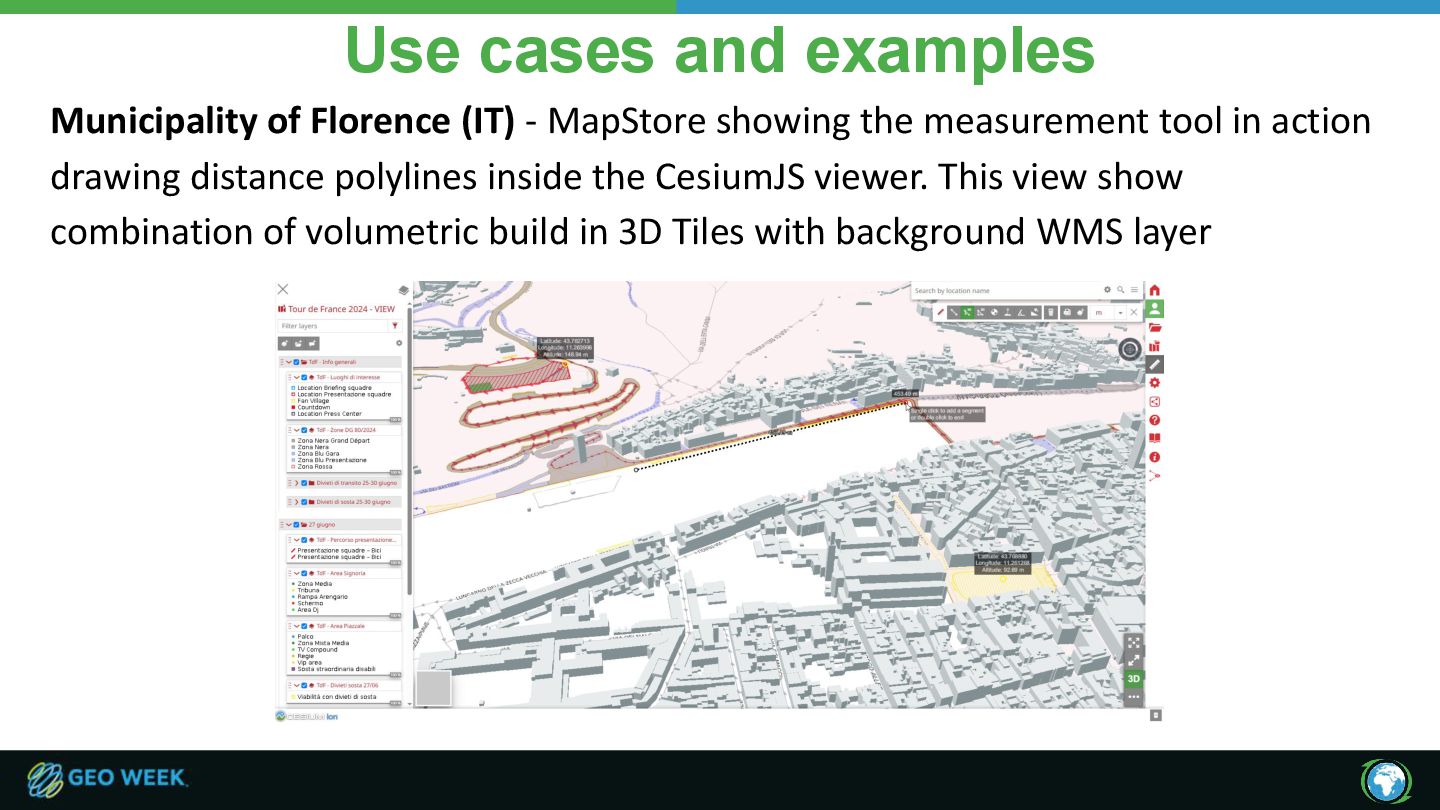Toggle the Measure ruler tool in sidebar
This screenshot has width=1440, height=810.
[x=1154, y=364]
